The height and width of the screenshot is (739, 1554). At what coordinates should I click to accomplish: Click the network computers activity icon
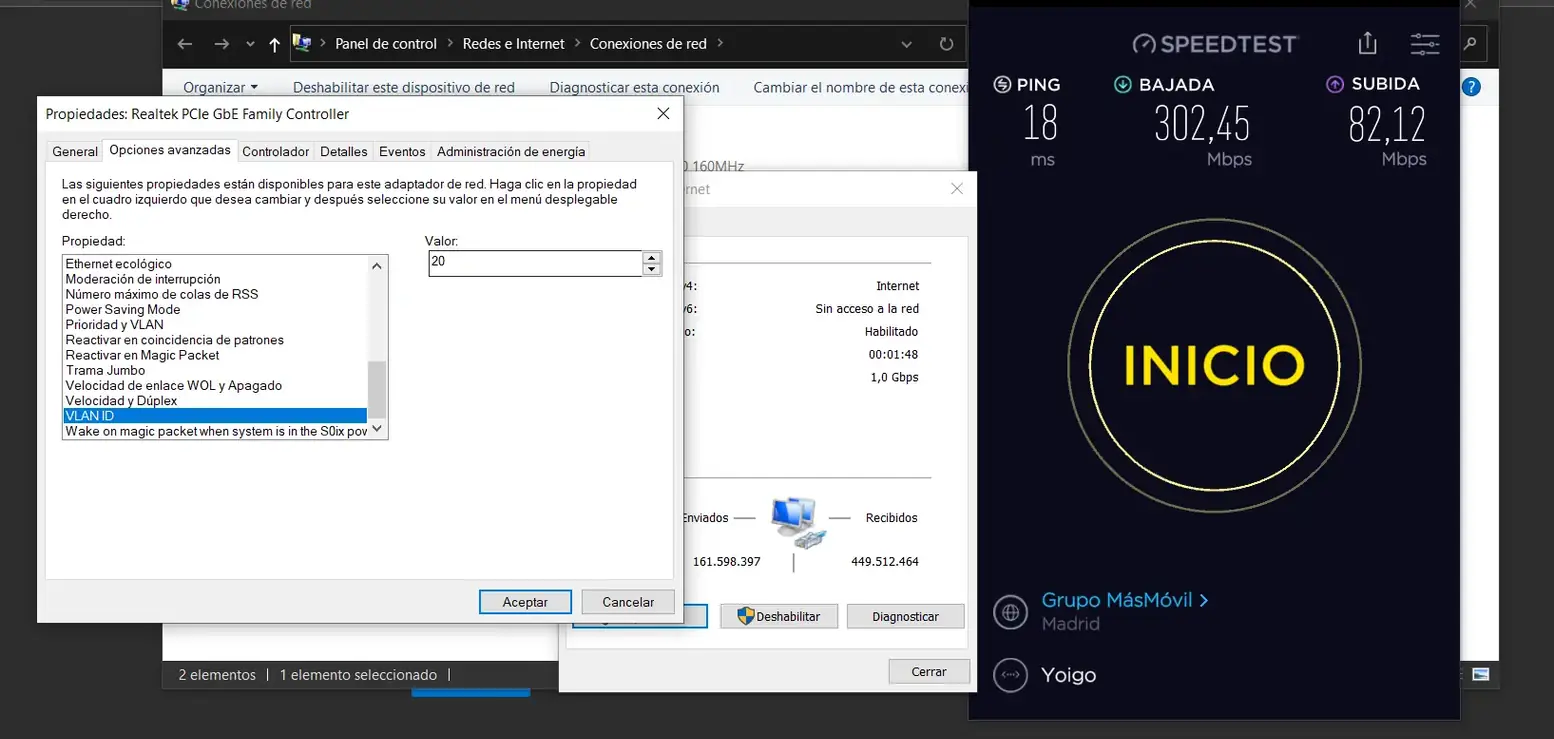pyautogui.click(x=797, y=522)
